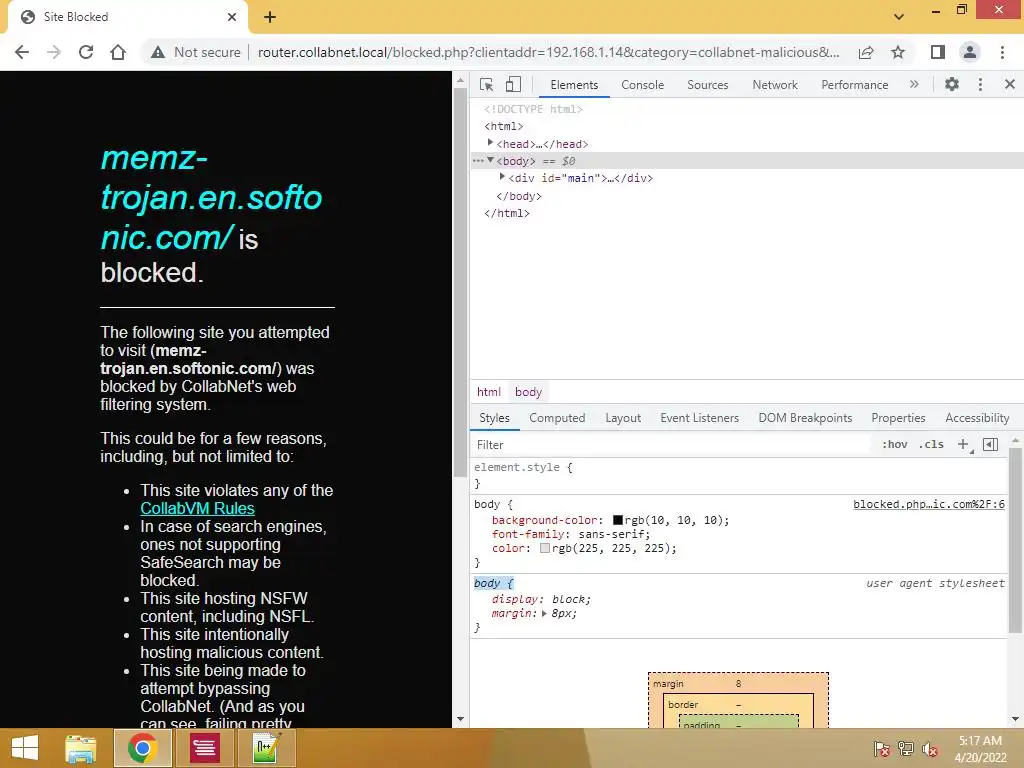Select the closing body tag line
Screen dimensions: 1024x768
[519, 196]
